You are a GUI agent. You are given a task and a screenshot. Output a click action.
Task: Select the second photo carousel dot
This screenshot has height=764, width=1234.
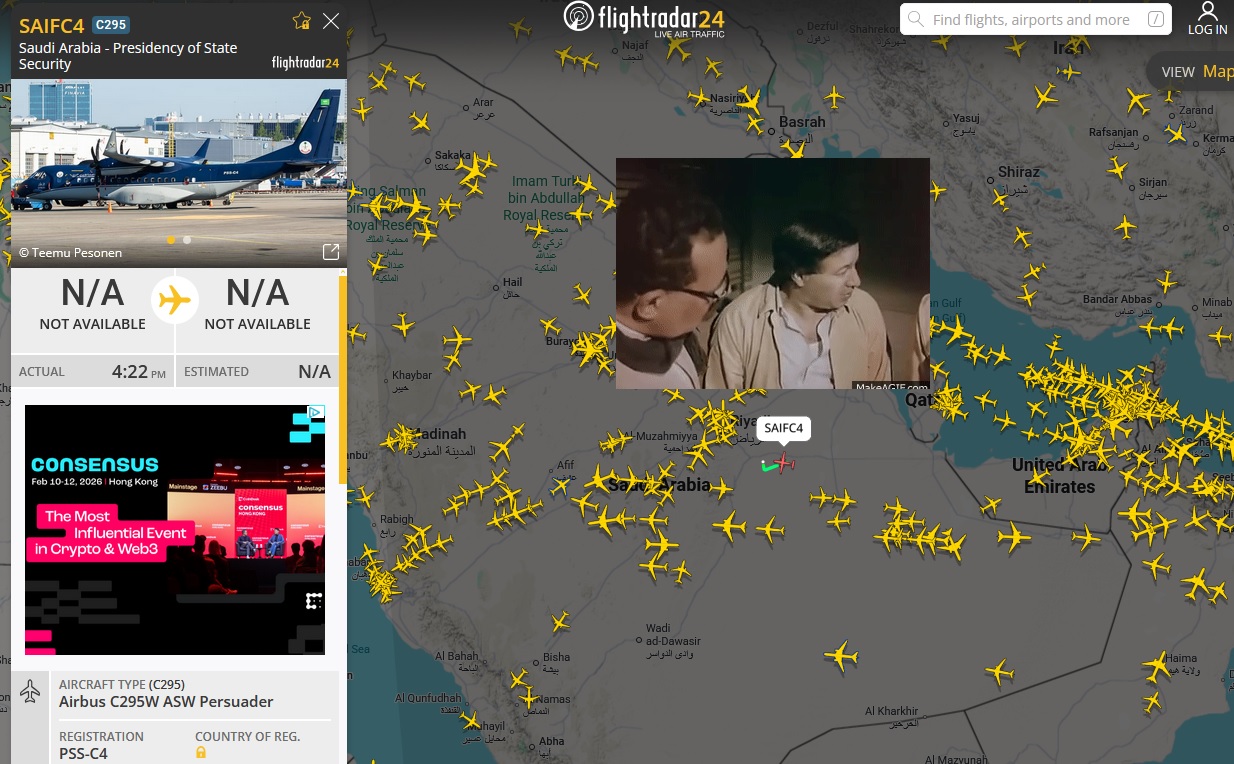pyautogui.click(x=187, y=240)
